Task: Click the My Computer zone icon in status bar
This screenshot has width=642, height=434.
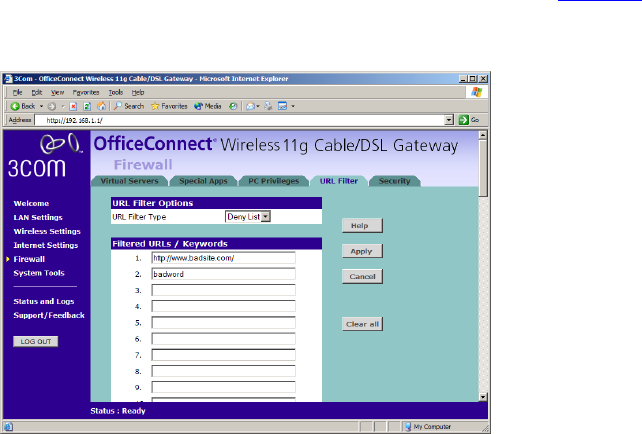Action: pos(408,427)
